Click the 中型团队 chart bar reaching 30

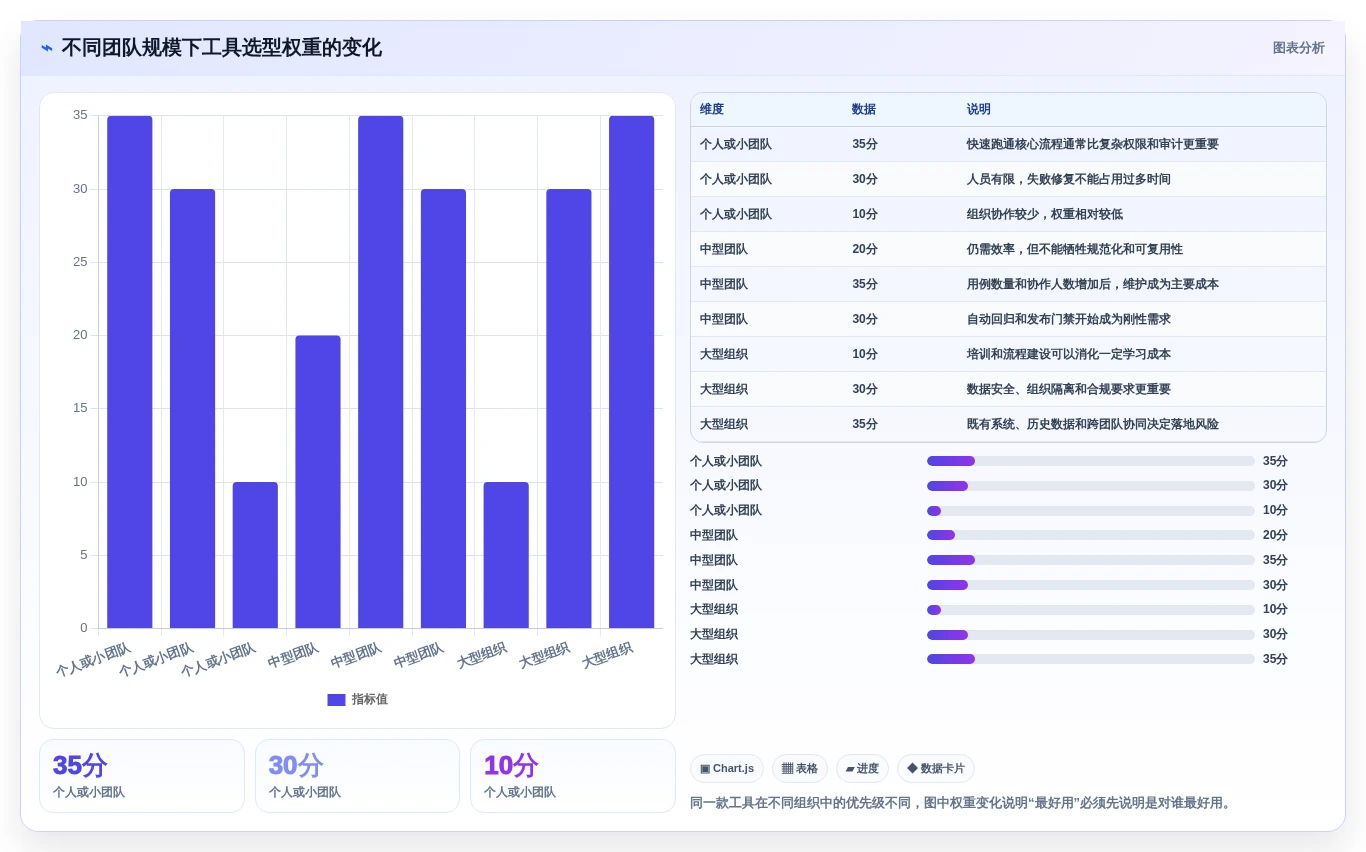click(443, 409)
